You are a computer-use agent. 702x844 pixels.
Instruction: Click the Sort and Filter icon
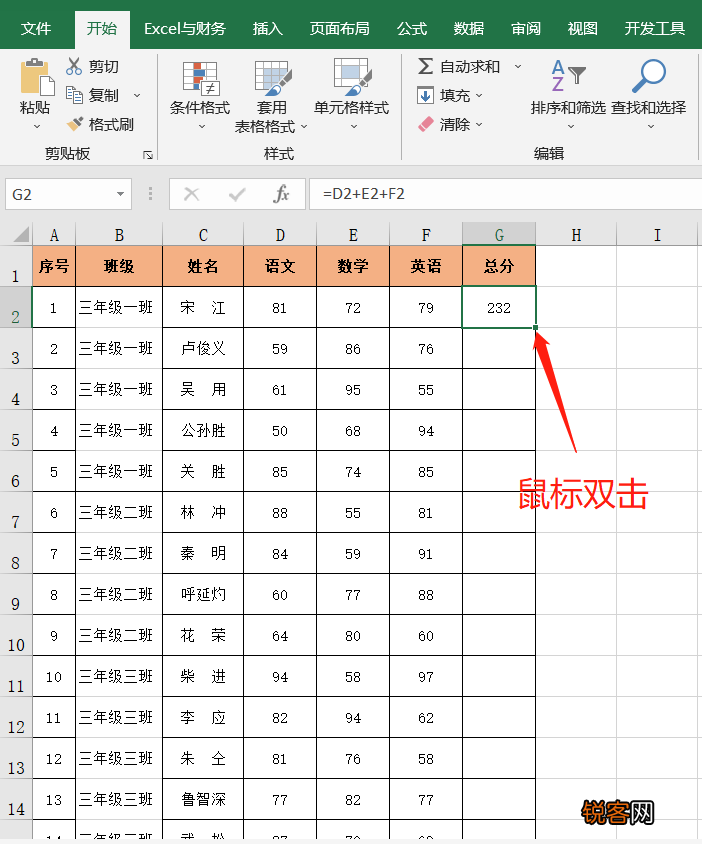568,76
